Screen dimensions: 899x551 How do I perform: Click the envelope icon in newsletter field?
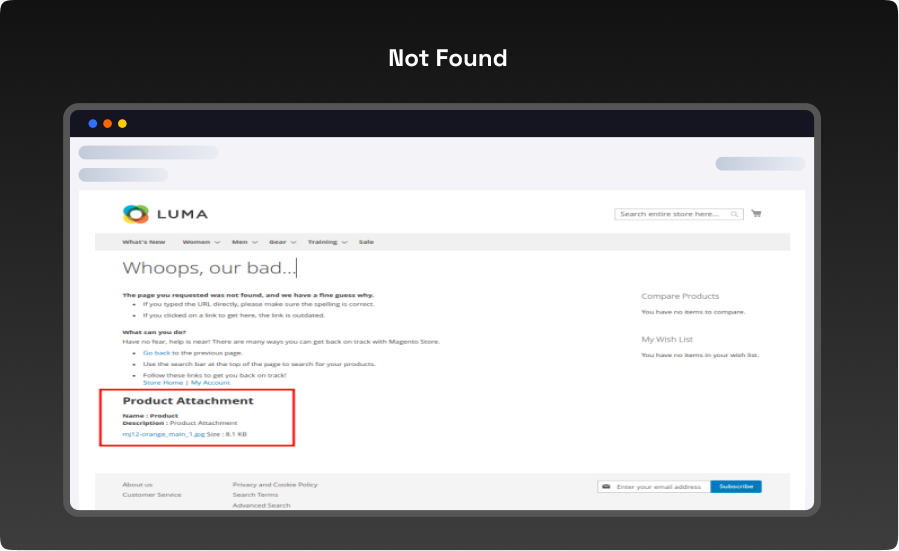(x=605, y=487)
